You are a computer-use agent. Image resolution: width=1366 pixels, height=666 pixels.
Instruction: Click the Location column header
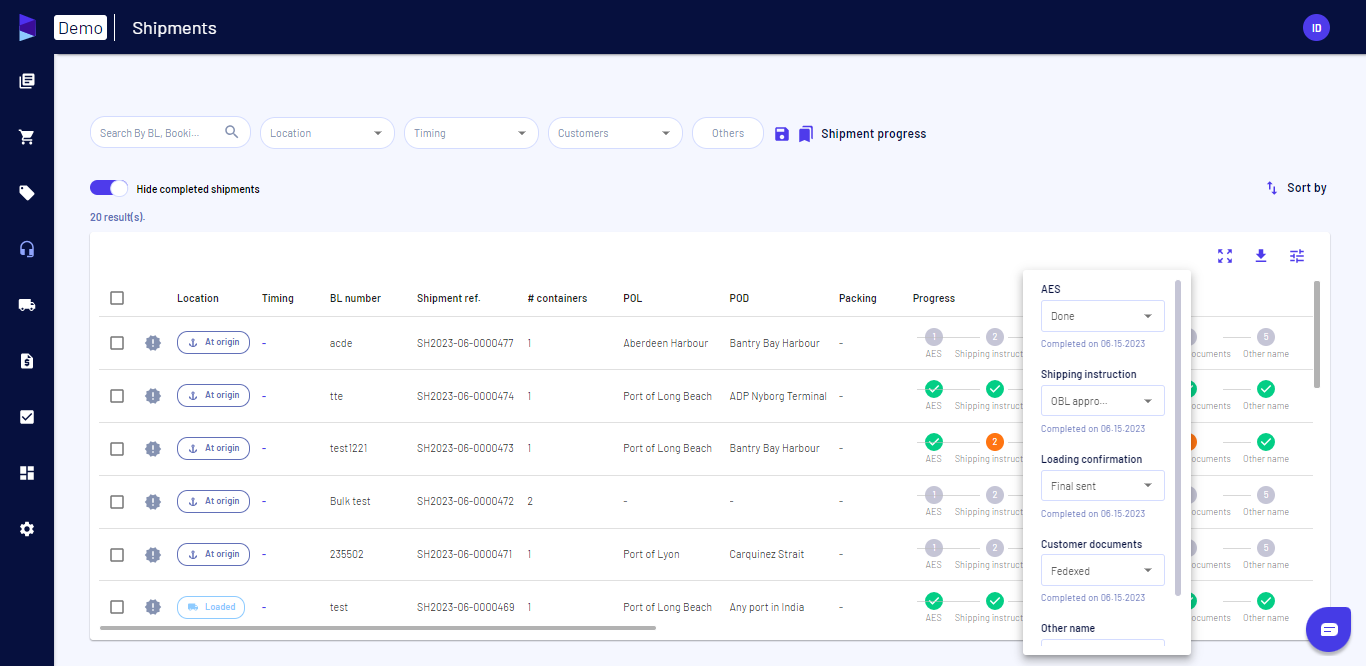point(198,298)
